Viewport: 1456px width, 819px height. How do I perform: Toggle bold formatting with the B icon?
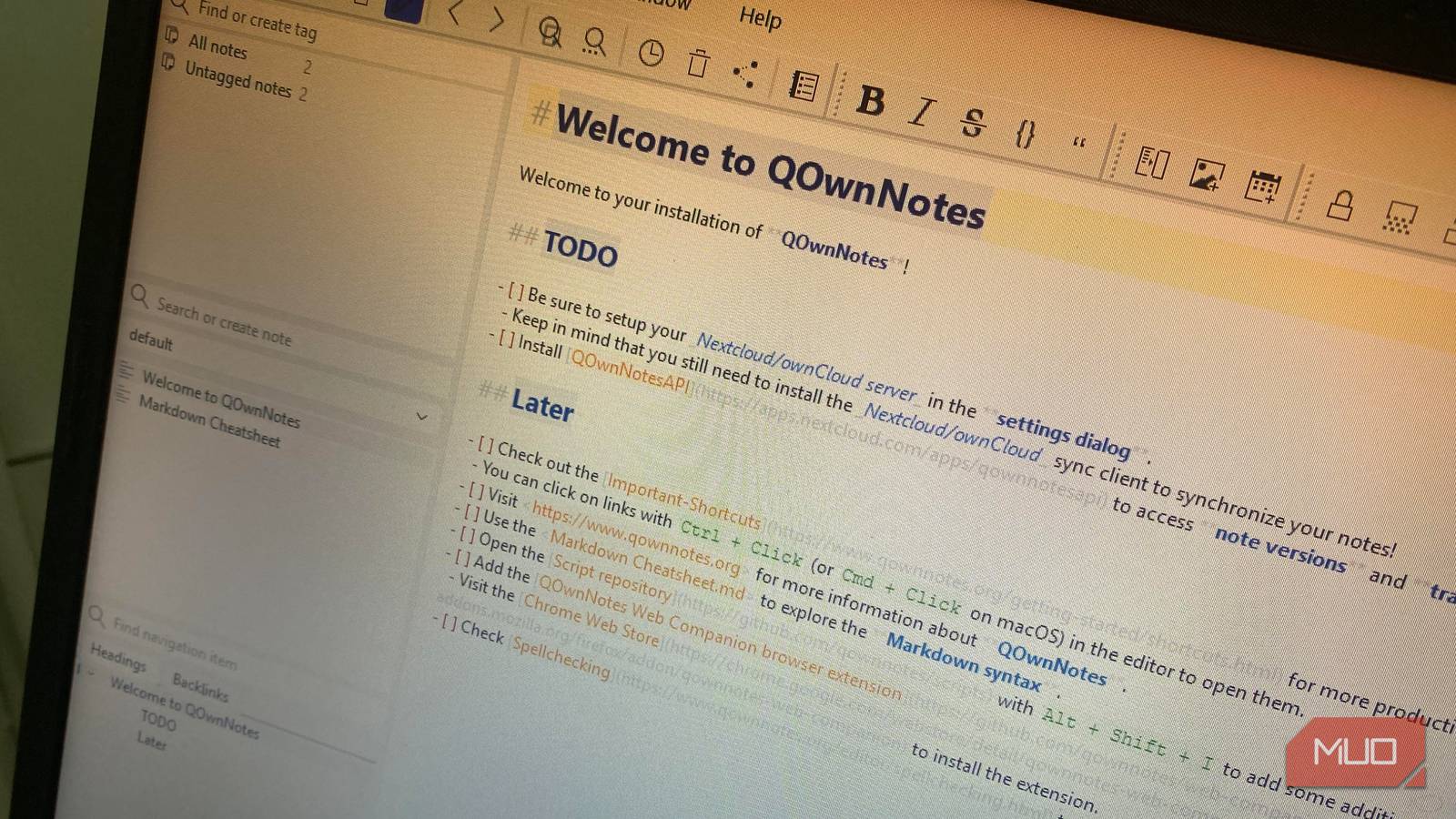point(870,100)
